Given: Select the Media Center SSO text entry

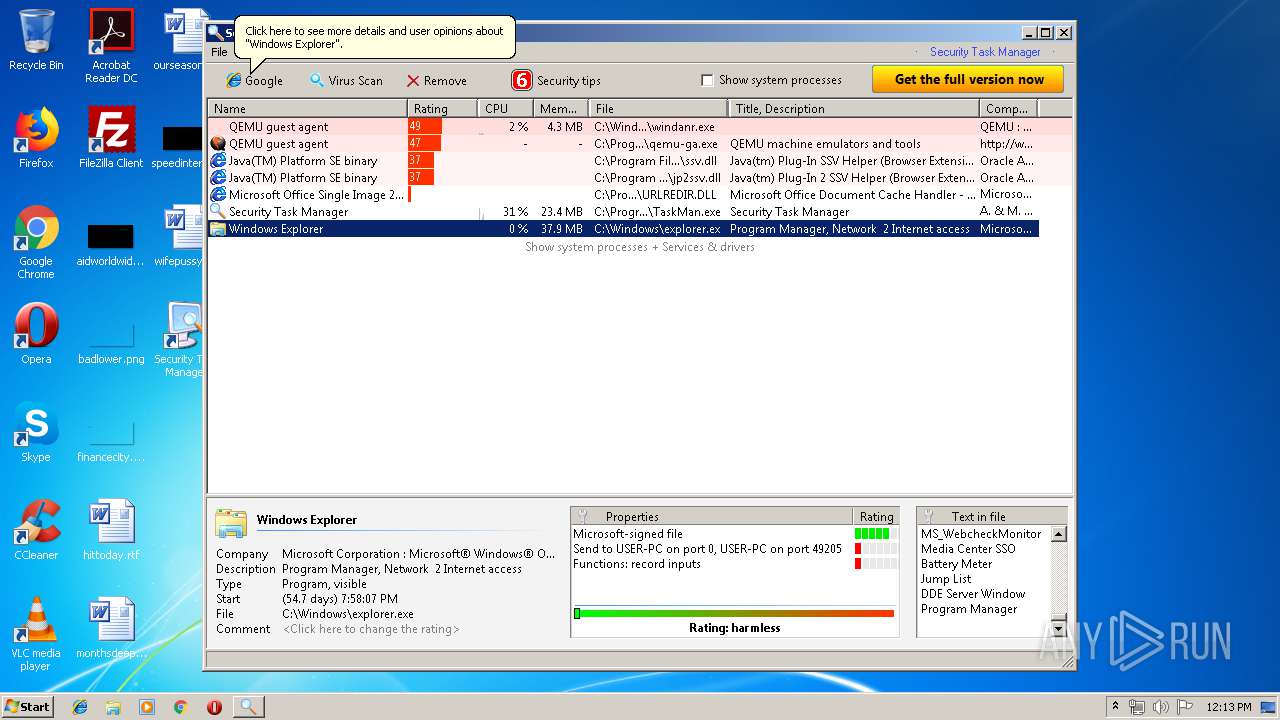Looking at the screenshot, I should [x=968, y=549].
